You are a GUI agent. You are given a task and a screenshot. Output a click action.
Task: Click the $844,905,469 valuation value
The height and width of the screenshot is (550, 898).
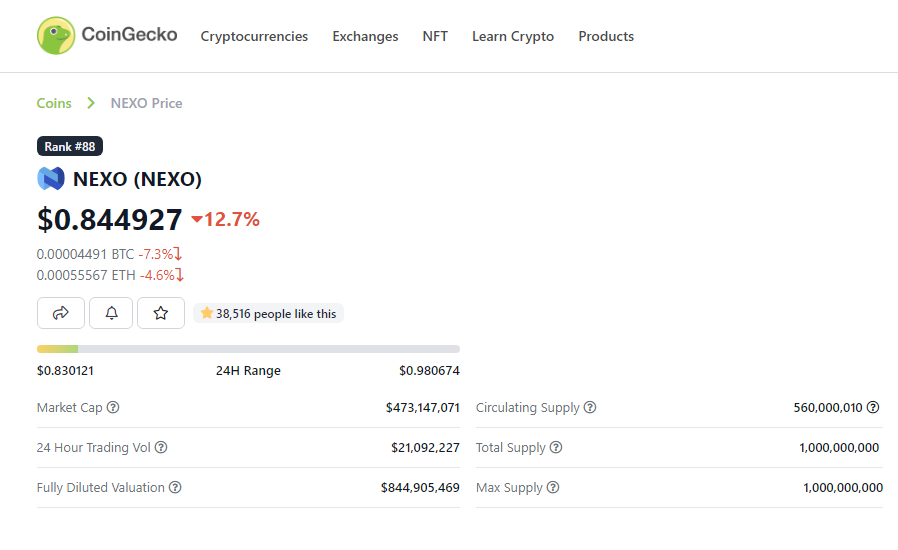[420, 488]
